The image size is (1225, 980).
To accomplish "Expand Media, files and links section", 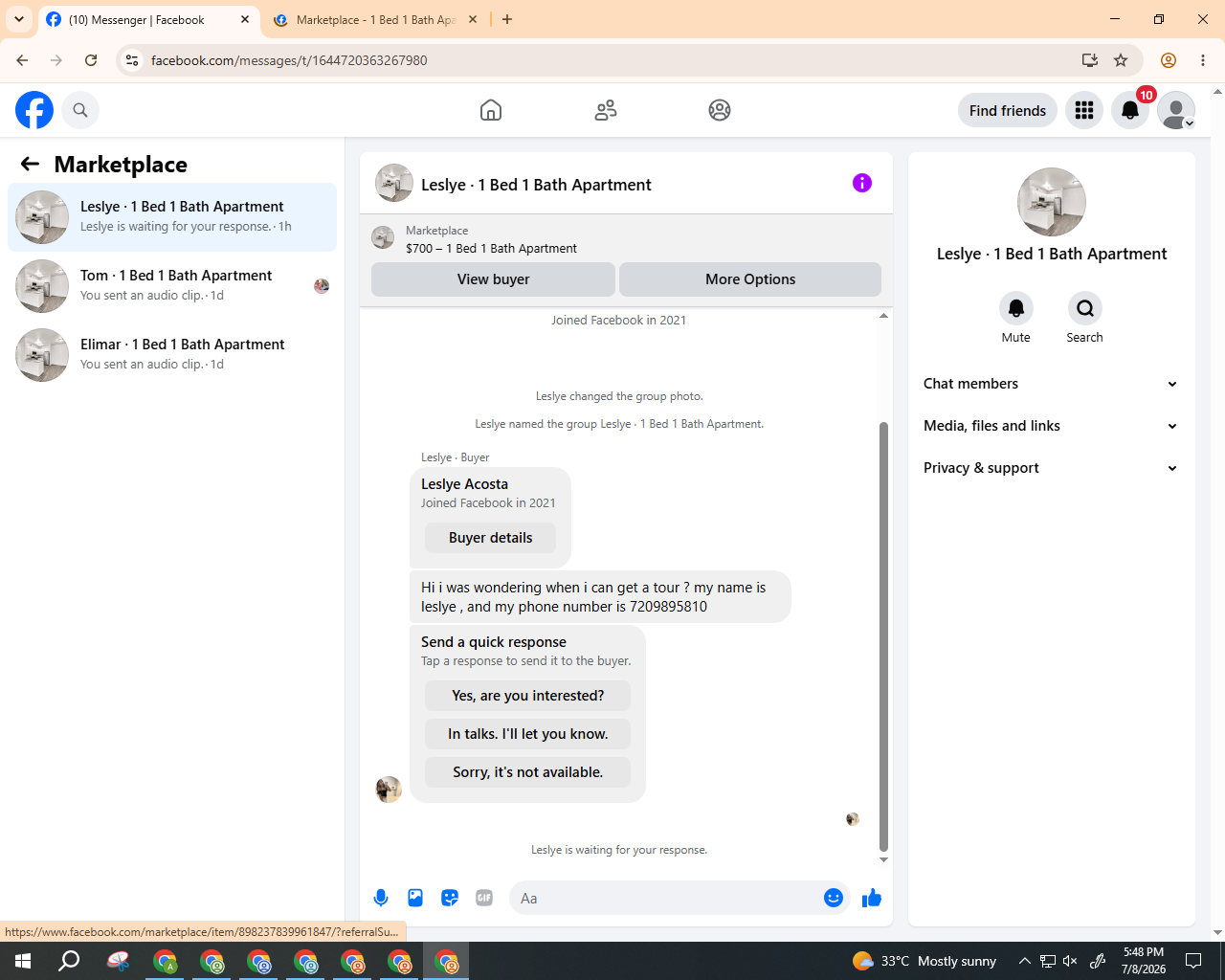I will click(1052, 426).
